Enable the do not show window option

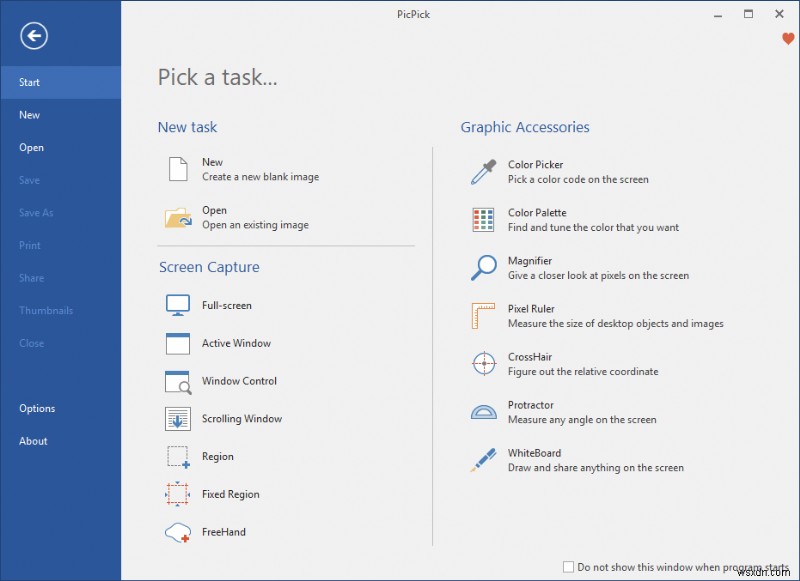(x=568, y=565)
